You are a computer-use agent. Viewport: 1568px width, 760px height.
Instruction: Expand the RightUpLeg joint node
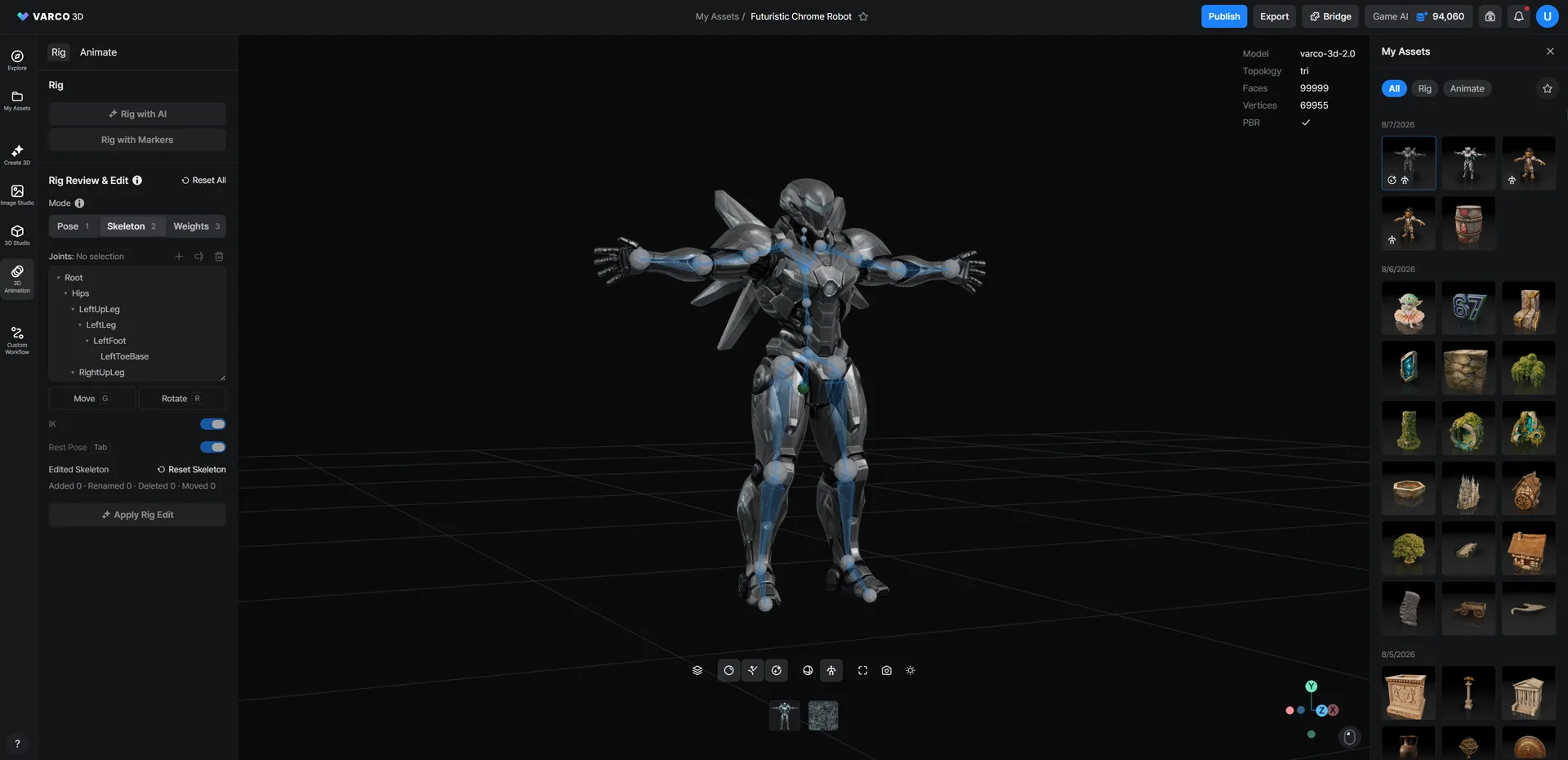[73, 373]
